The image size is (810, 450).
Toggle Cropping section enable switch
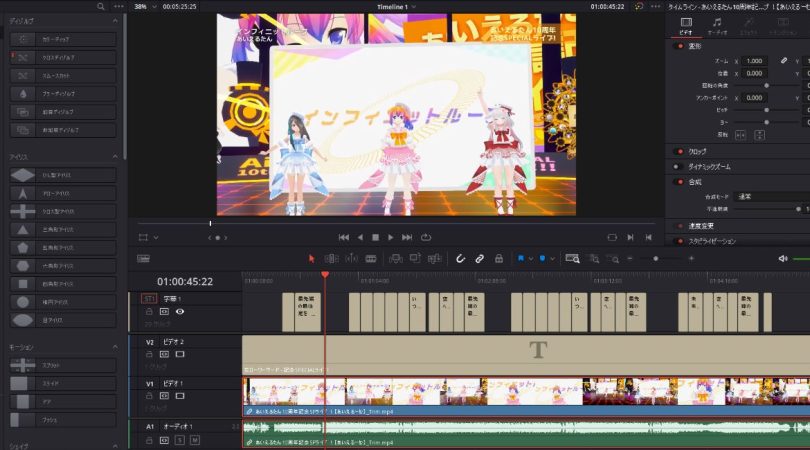pyautogui.click(x=679, y=151)
